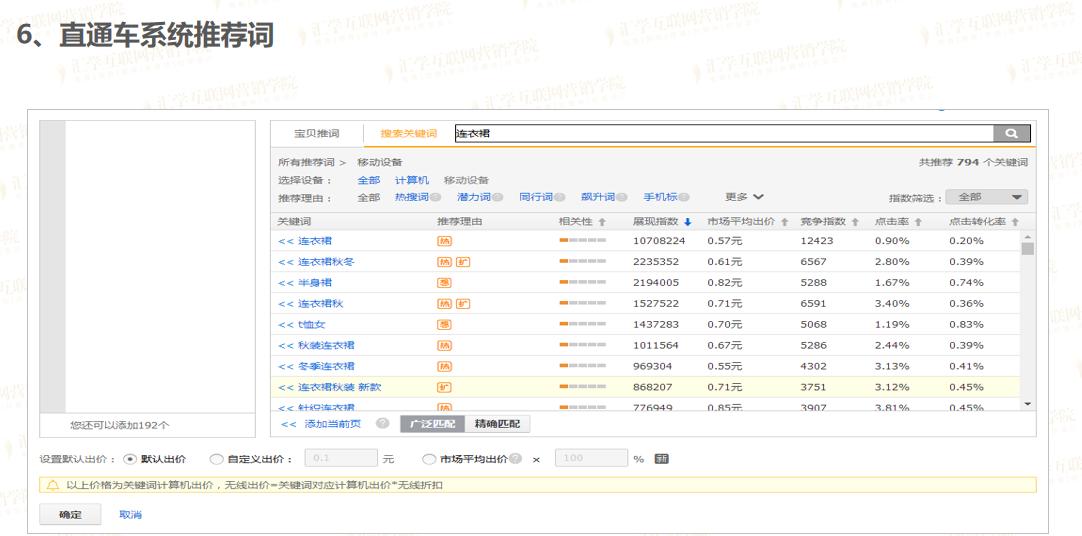
Task: Click the gray info dot beside 同行词
Action: coord(560,198)
